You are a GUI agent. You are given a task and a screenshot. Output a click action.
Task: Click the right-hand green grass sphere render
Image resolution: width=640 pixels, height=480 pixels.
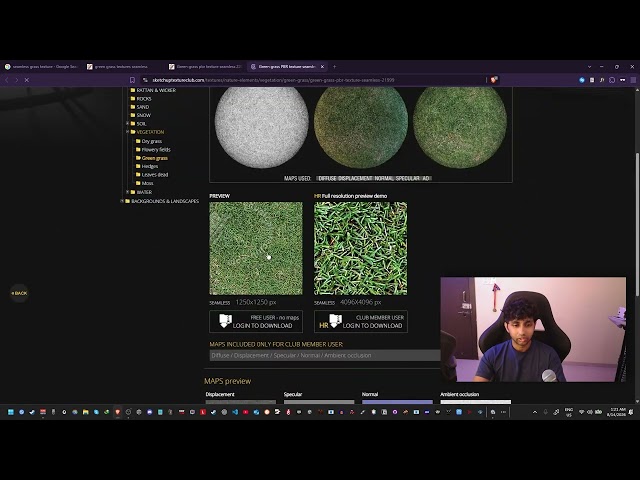[460, 127]
